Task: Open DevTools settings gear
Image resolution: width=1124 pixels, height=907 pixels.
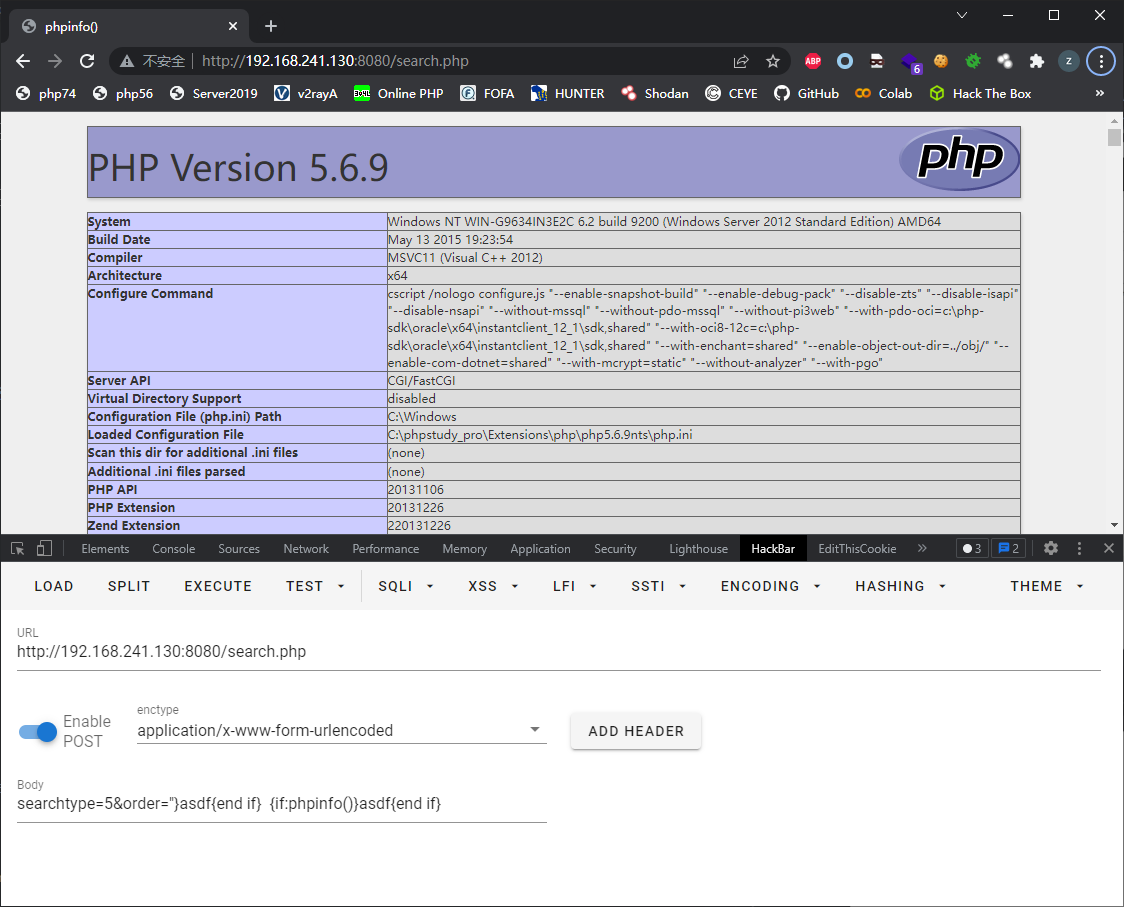Action: [1051, 549]
